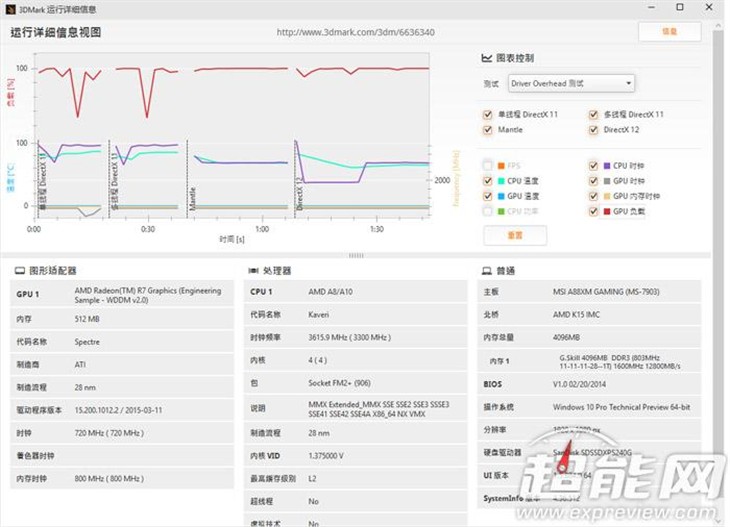Click the teal CPU 温度 color swatch

501,181
